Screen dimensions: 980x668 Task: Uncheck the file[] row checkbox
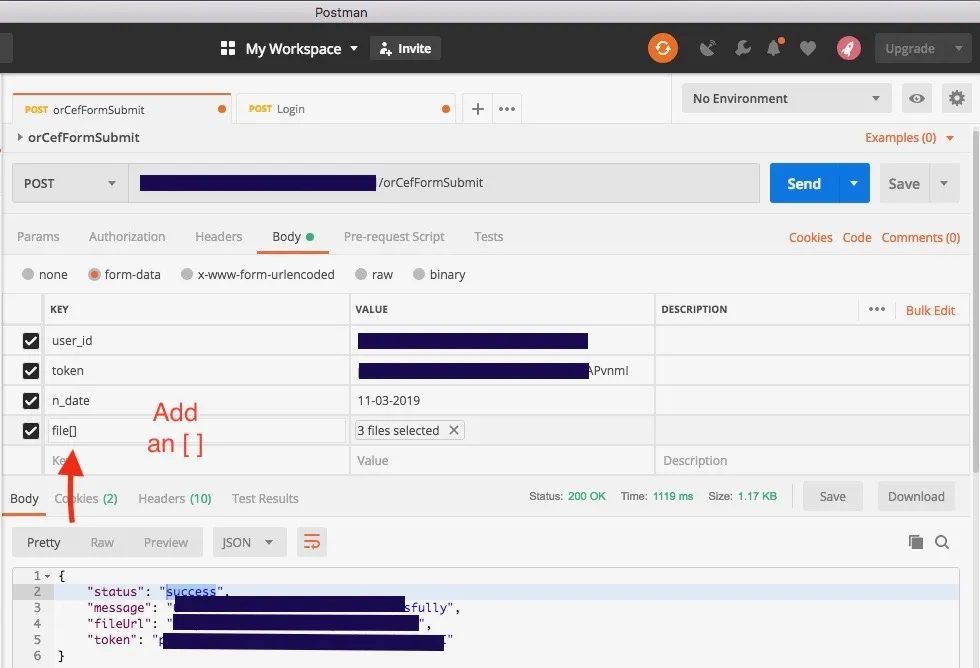click(x=31, y=431)
